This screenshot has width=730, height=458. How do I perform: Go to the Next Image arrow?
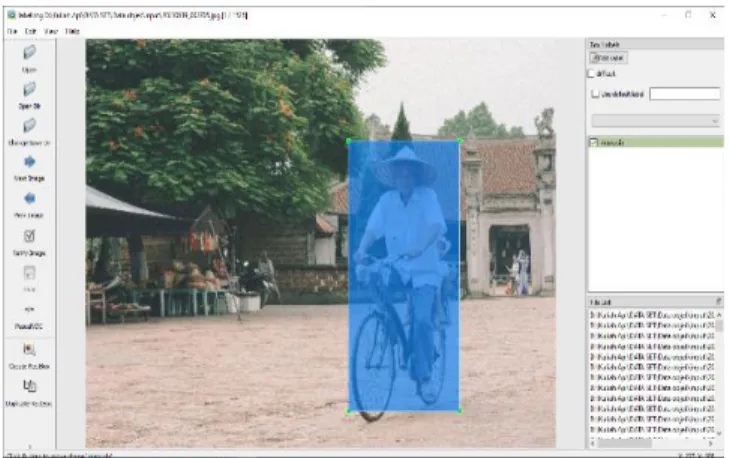29,162
